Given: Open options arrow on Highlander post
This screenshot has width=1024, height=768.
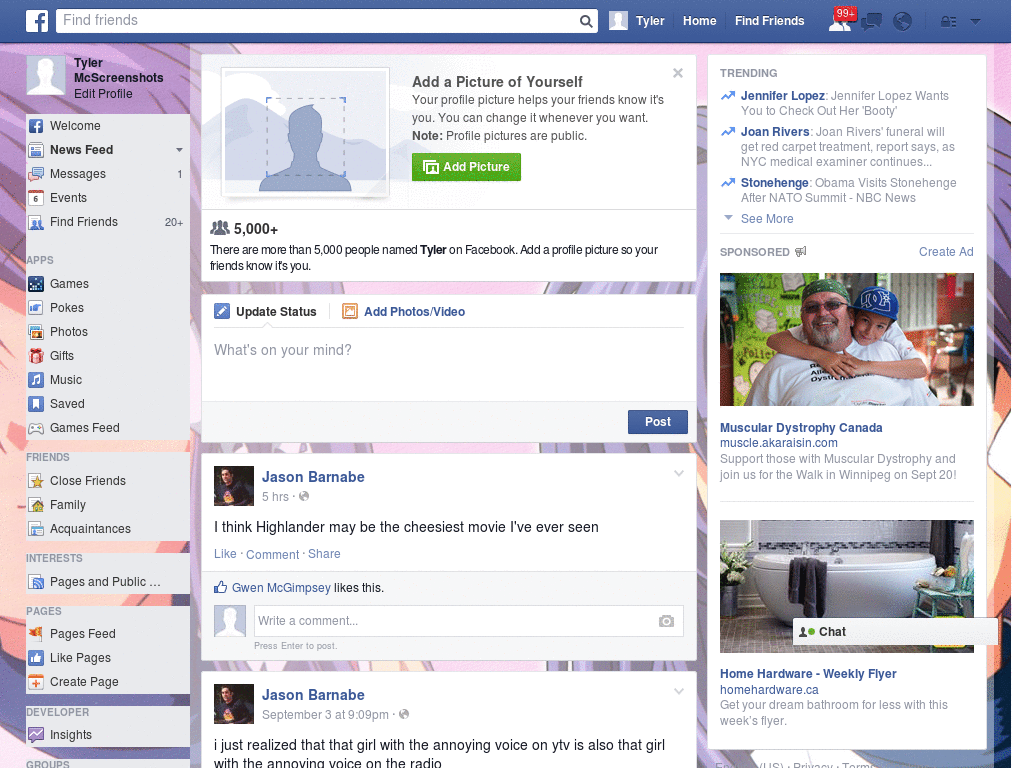Looking at the screenshot, I should (x=679, y=473).
